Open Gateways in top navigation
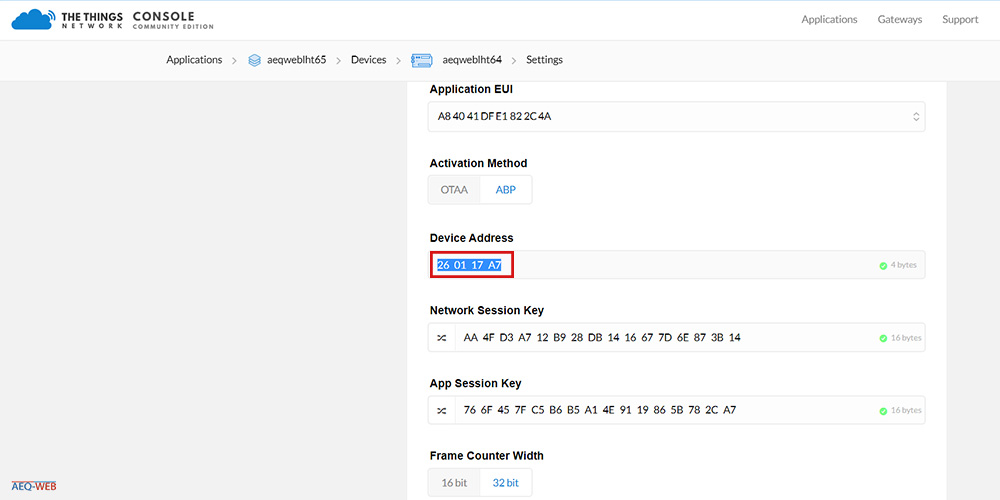1000x500 pixels. click(899, 19)
